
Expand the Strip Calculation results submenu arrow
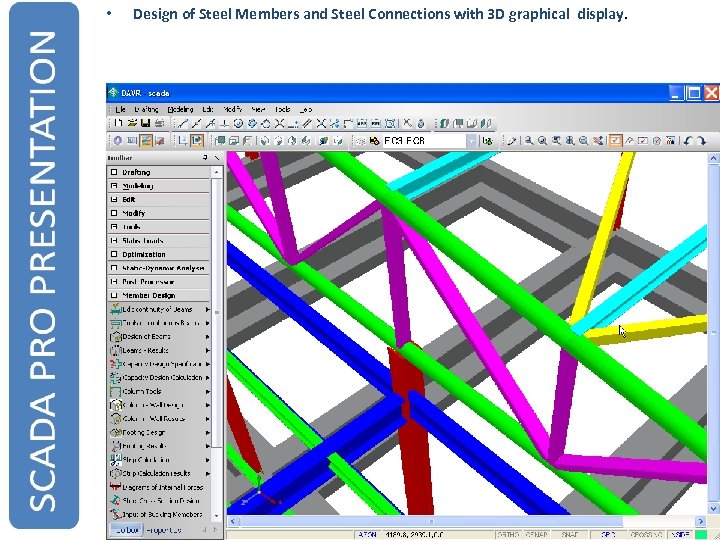[208, 473]
